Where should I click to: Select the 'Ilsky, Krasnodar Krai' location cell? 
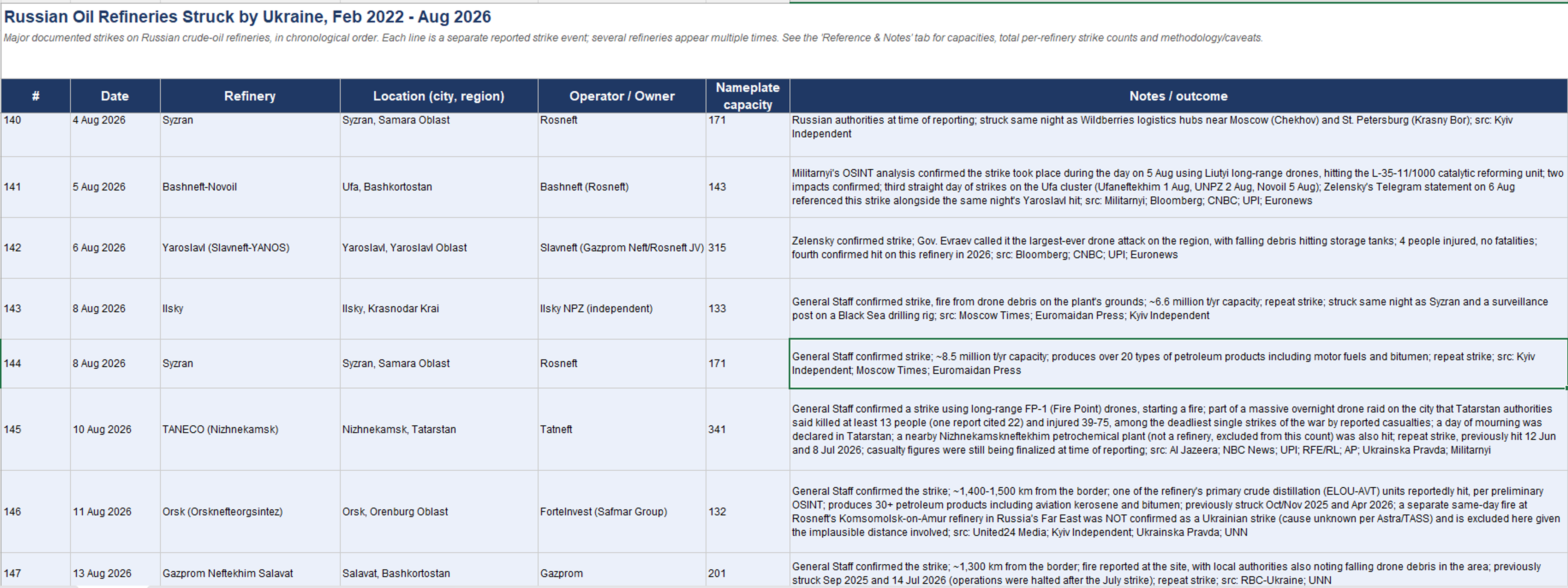[439, 309]
